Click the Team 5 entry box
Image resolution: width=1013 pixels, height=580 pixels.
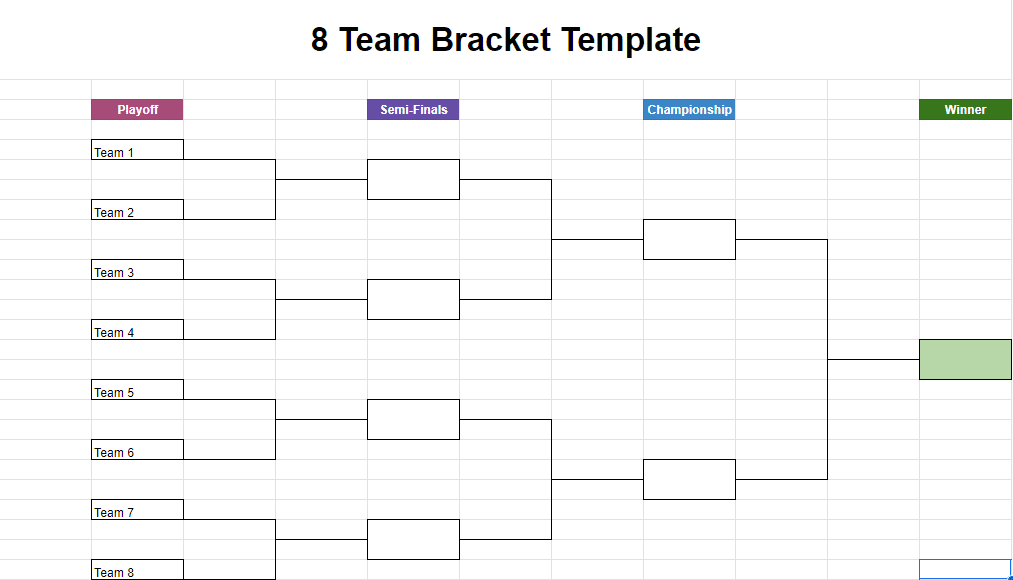click(137, 389)
